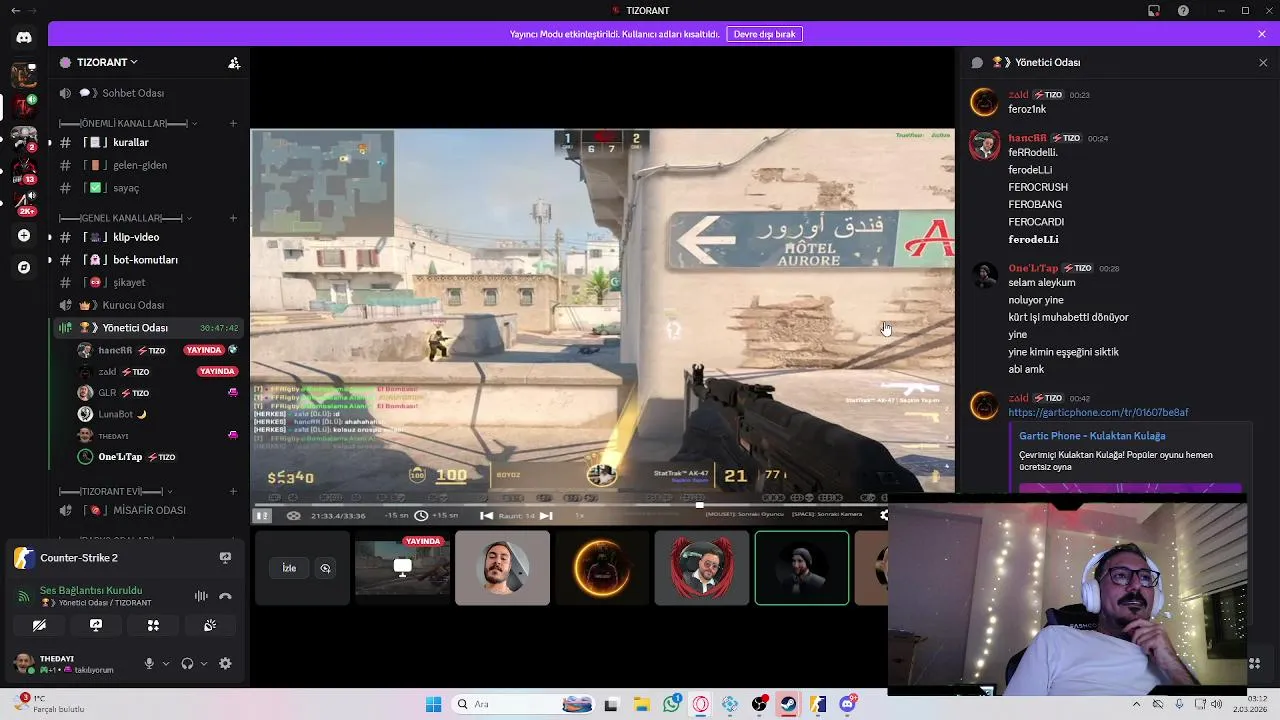The height and width of the screenshot is (720, 1280).
Task: Open the YAYINDA stream thumbnail
Action: 402,568
